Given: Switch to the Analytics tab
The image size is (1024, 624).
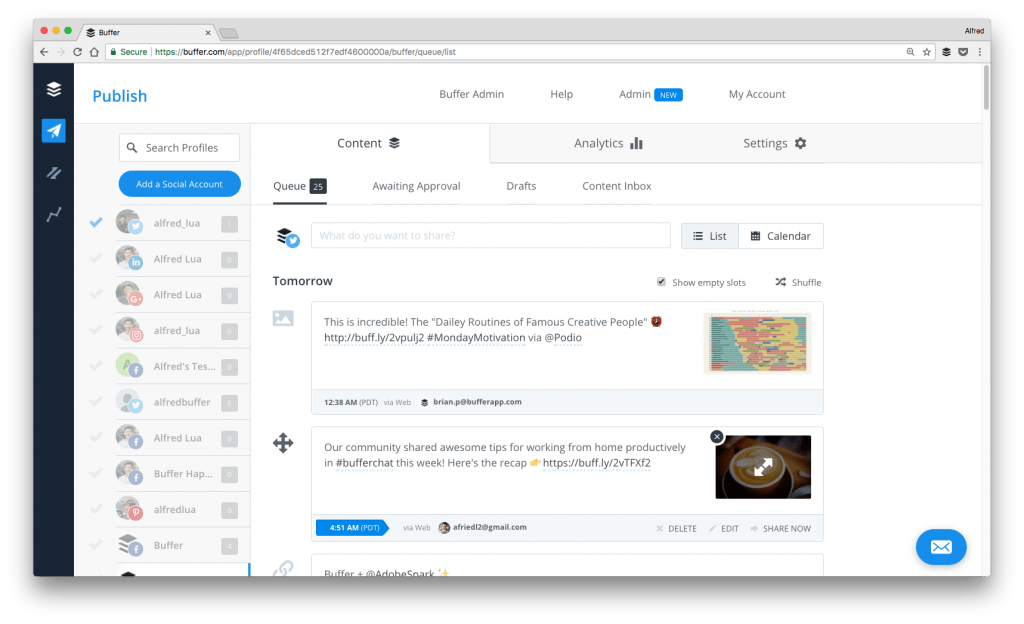Looking at the screenshot, I should pos(608,143).
